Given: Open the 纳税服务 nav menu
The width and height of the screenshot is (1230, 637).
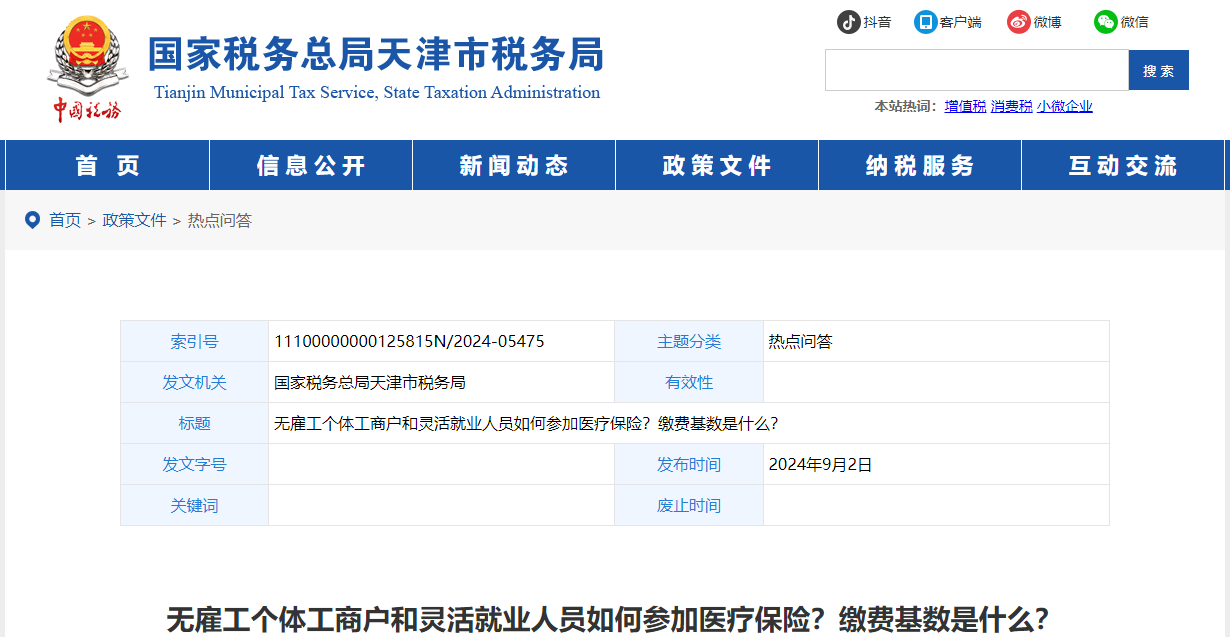Looking at the screenshot, I should tap(920, 165).
